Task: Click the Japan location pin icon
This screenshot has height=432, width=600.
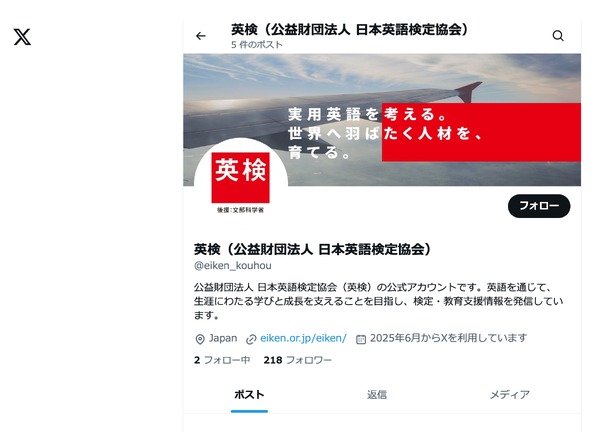Action: click(x=200, y=339)
